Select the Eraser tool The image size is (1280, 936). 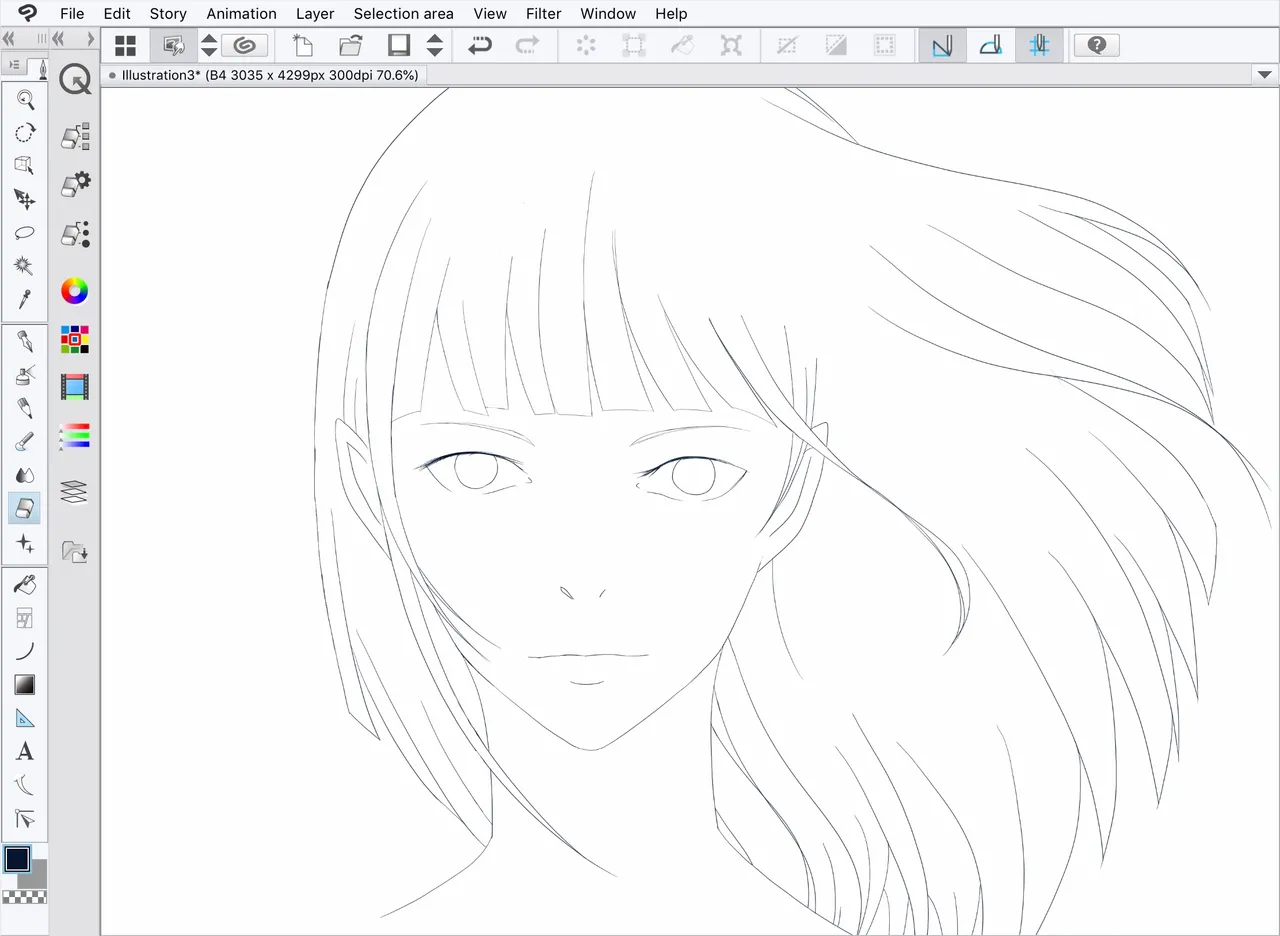25,508
